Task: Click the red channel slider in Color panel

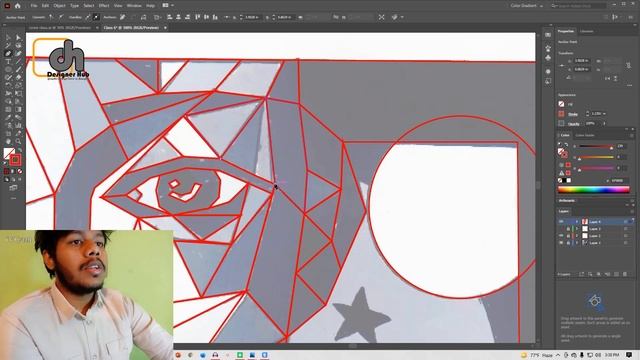Action: pyautogui.click(x=596, y=147)
